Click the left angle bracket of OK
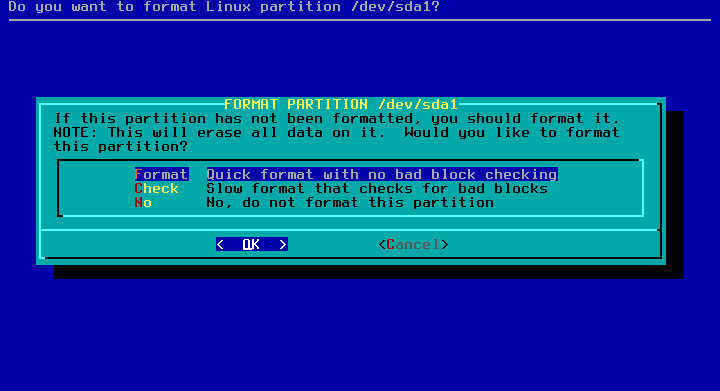This screenshot has width=720, height=391. 220,244
